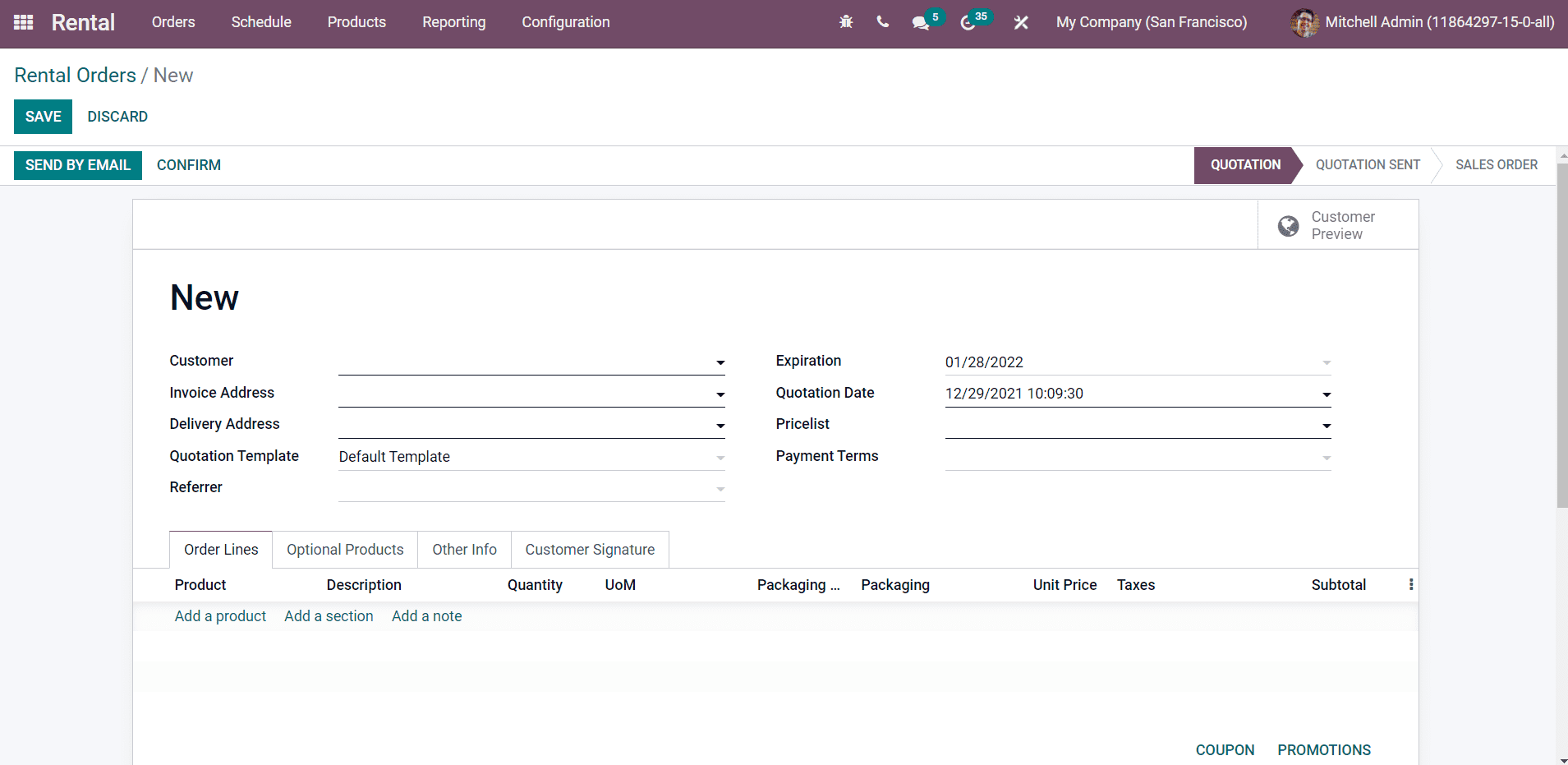Image resolution: width=1568 pixels, height=765 pixels.
Task: Switch to the Optional Products tab
Action: click(x=345, y=550)
